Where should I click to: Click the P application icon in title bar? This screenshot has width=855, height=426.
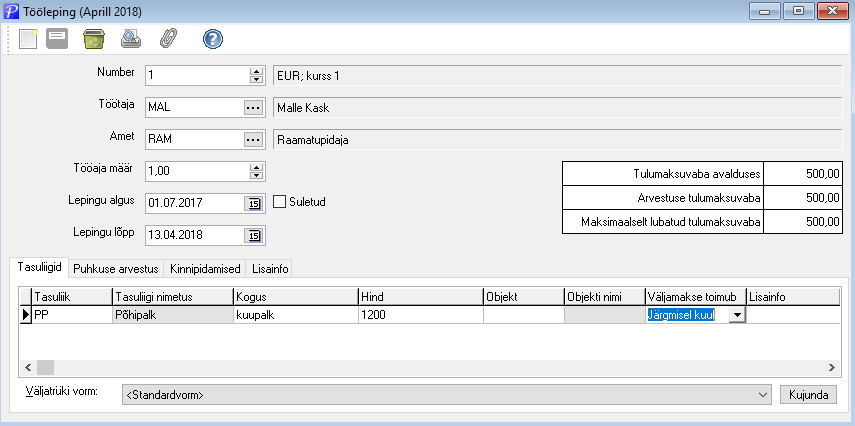point(11,11)
